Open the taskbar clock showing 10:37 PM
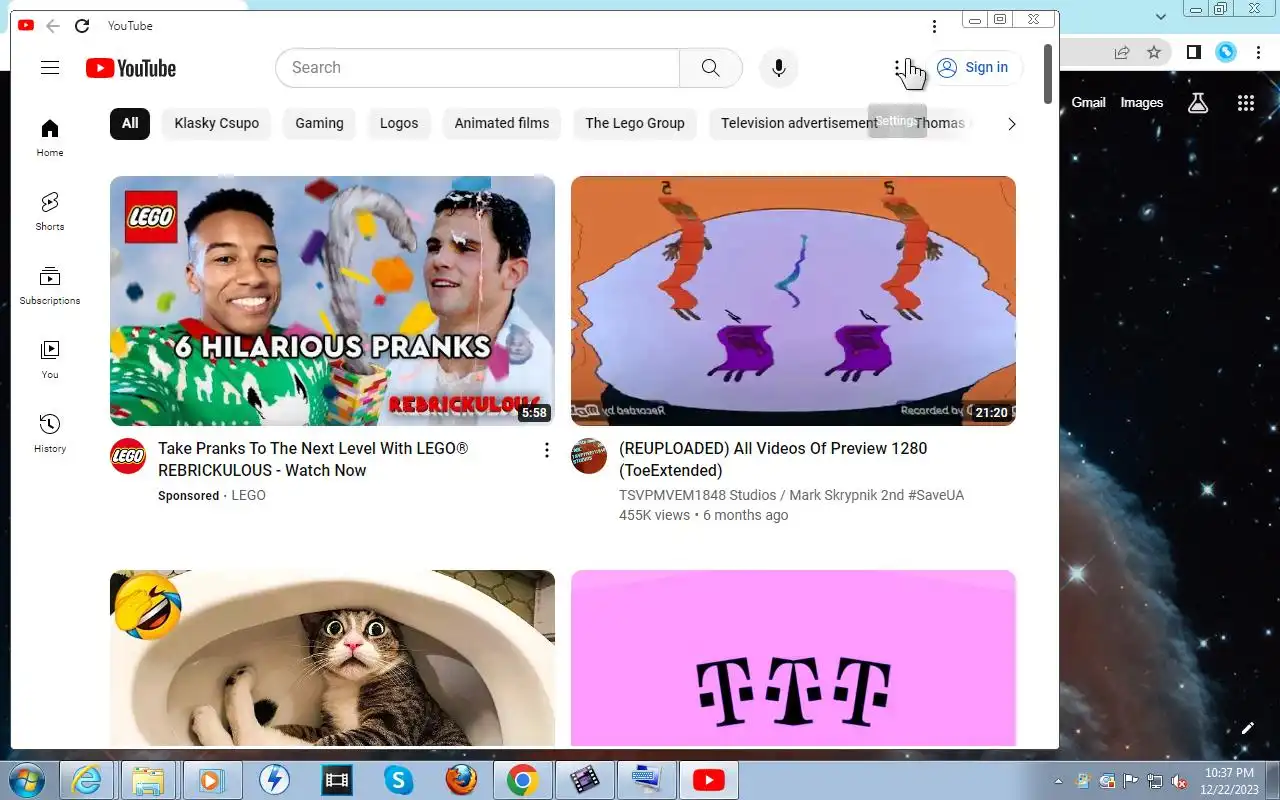The height and width of the screenshot is (800, 1280). 1230,781
